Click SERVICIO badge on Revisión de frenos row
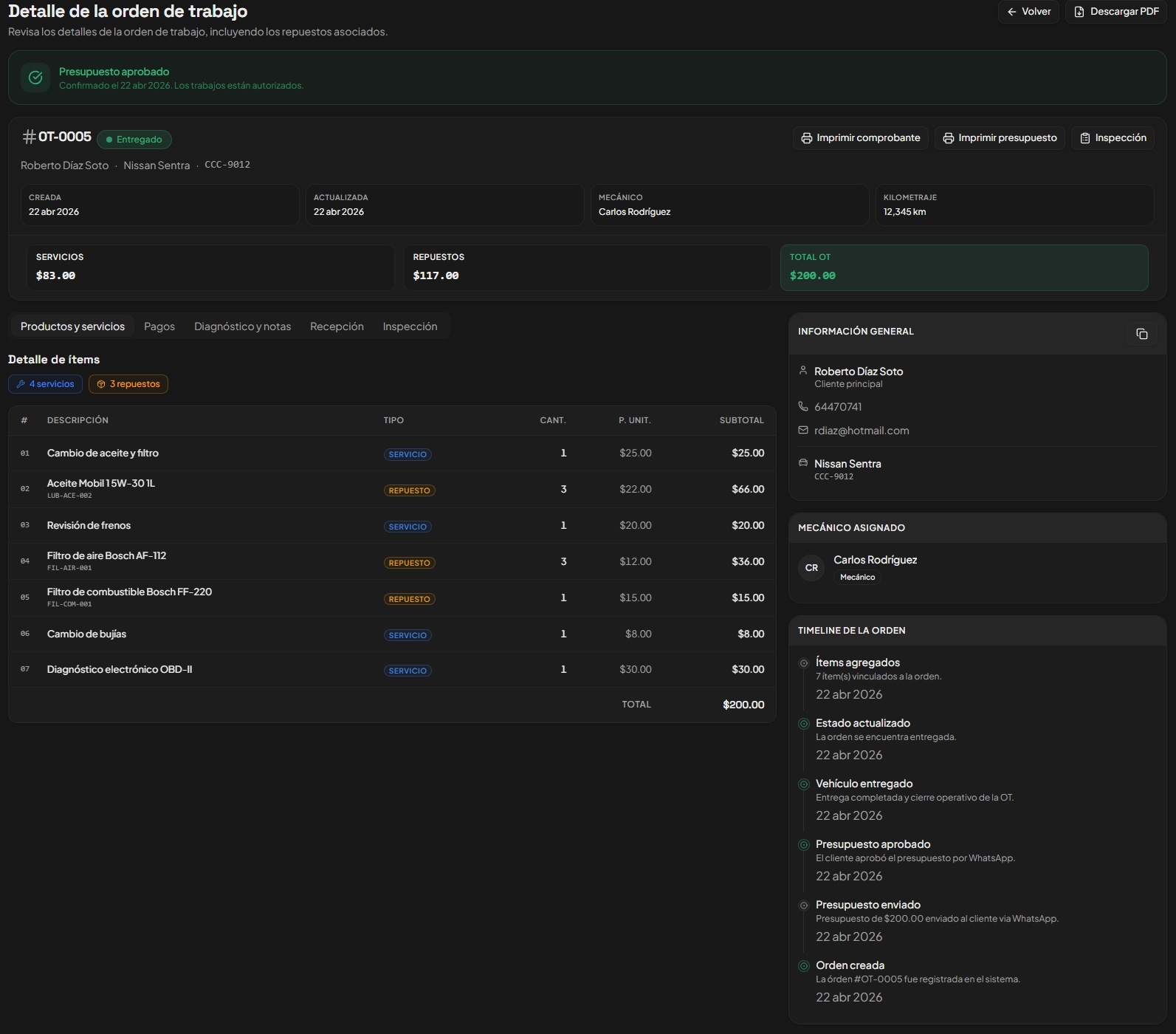 tap(408, 527)
